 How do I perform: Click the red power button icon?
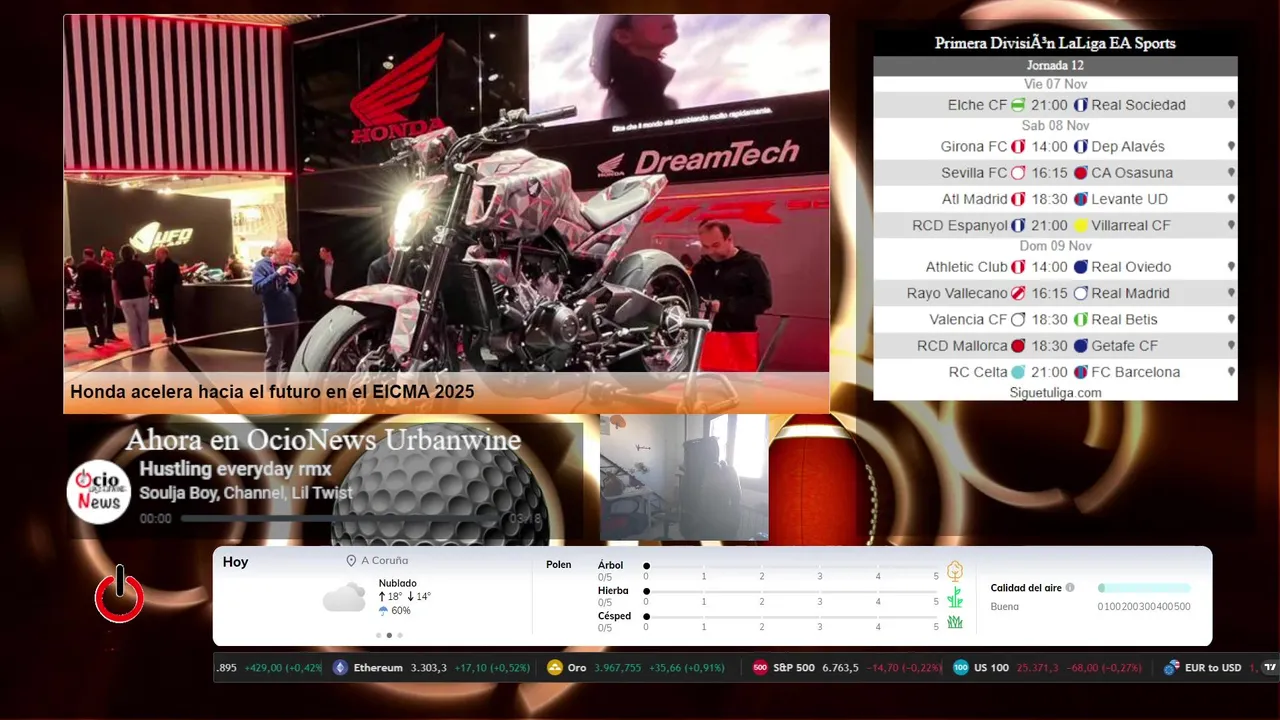coord(120,595)
